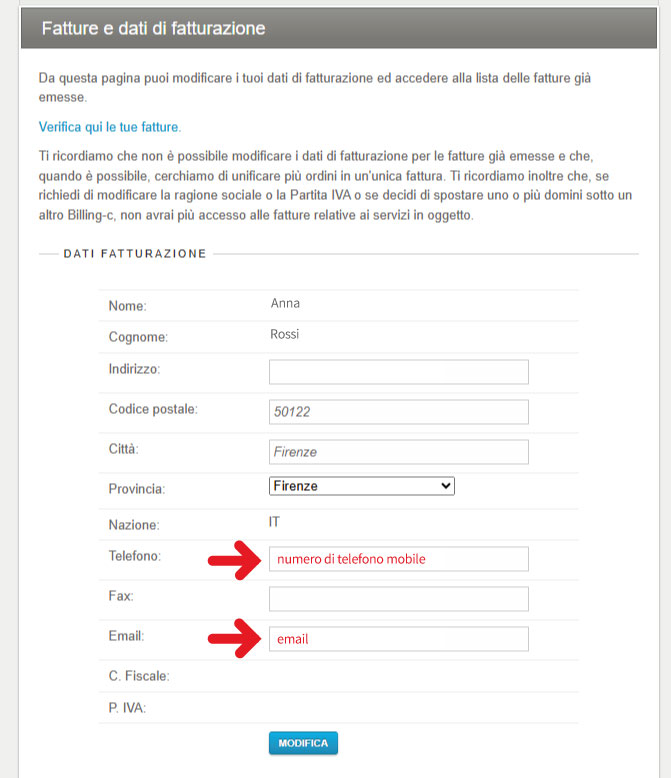The width and height of the screenshot is (671, 778).
Task: Click the Telefono input field
Action: point(398,559)
